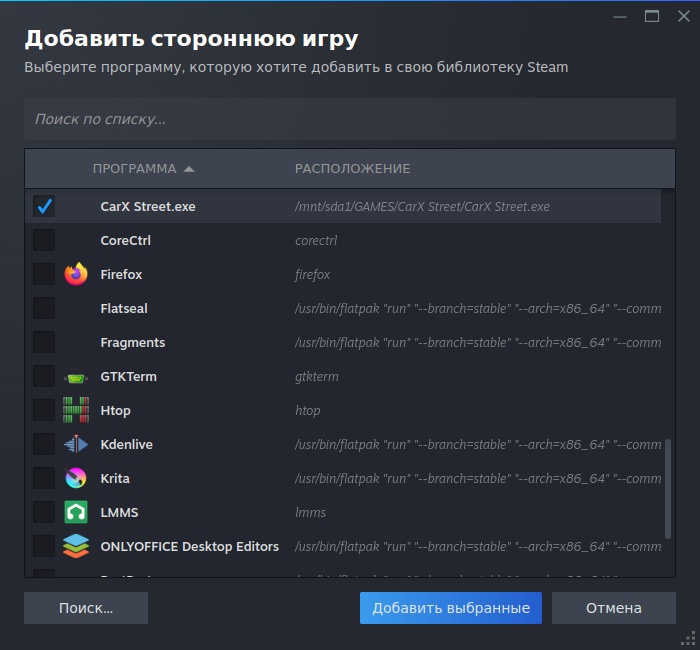Click the green LMMS icon

pyautogui.click(x=76, y=512)
